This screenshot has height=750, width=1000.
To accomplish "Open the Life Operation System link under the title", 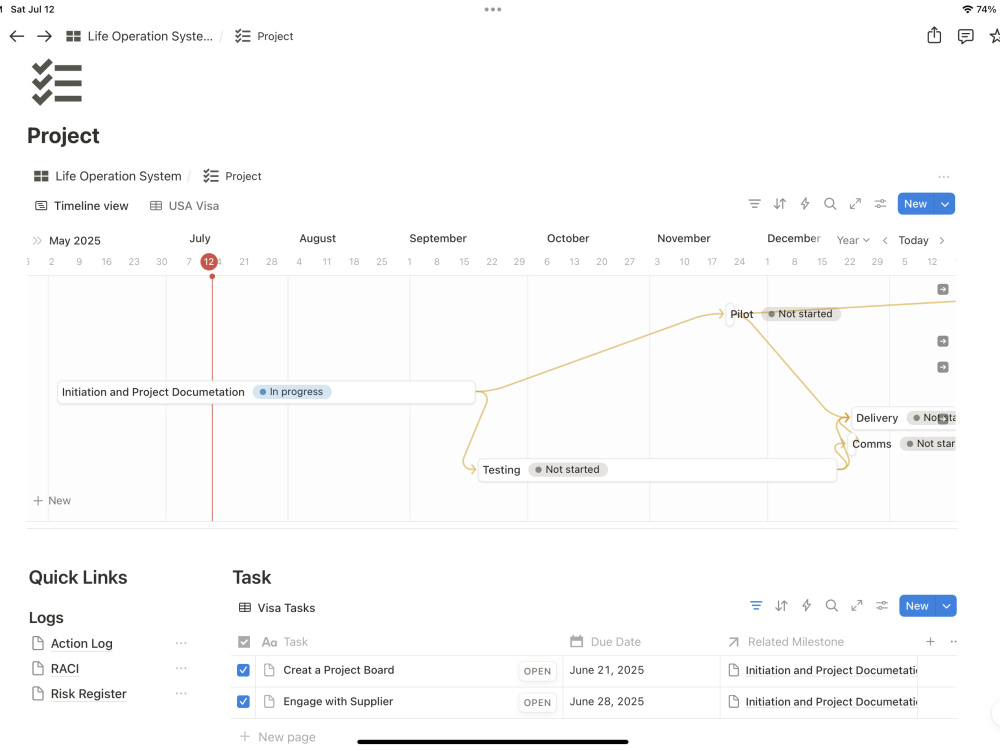I will pyautogui.click(x=108, y=176).
